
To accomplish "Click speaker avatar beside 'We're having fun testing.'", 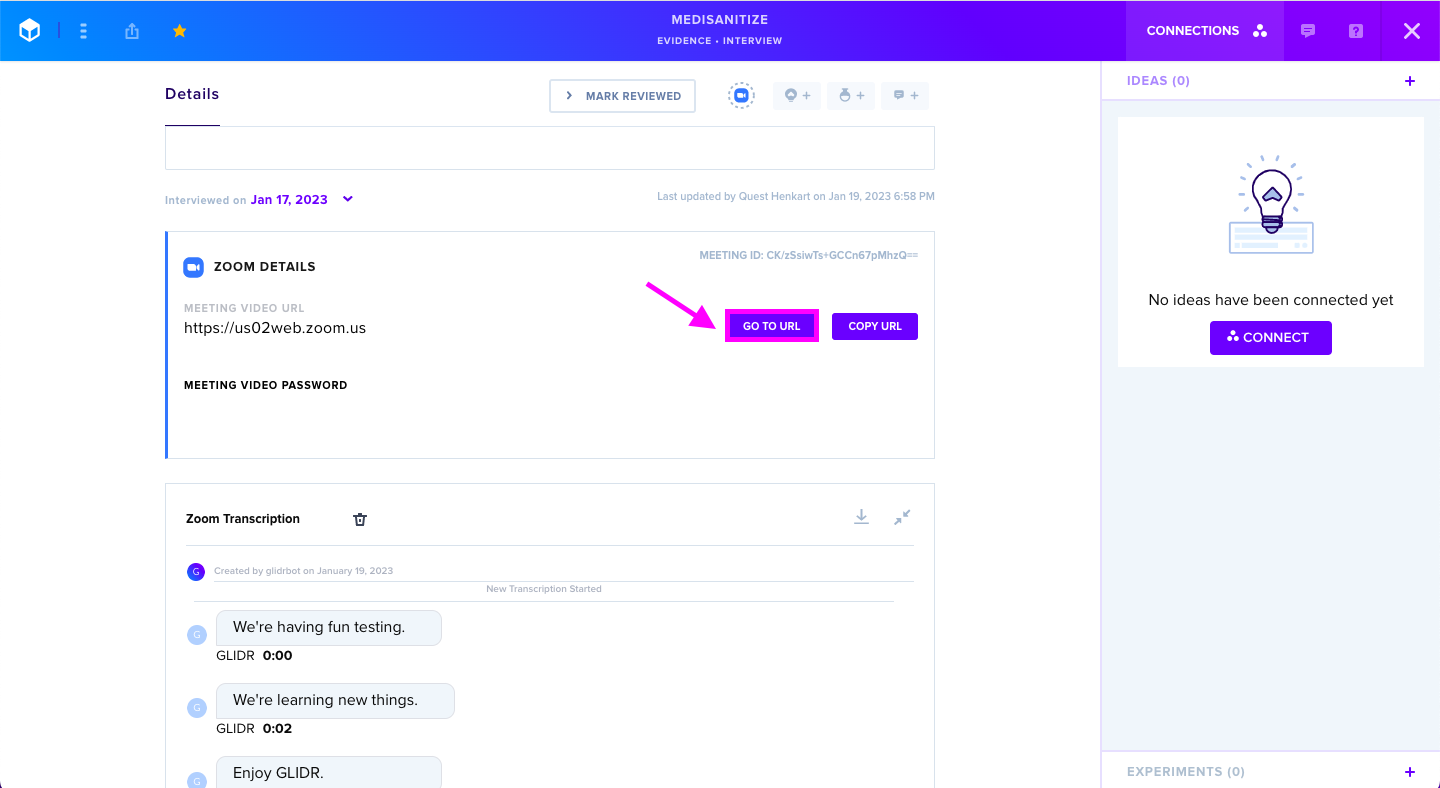I will tap(196, 634).
